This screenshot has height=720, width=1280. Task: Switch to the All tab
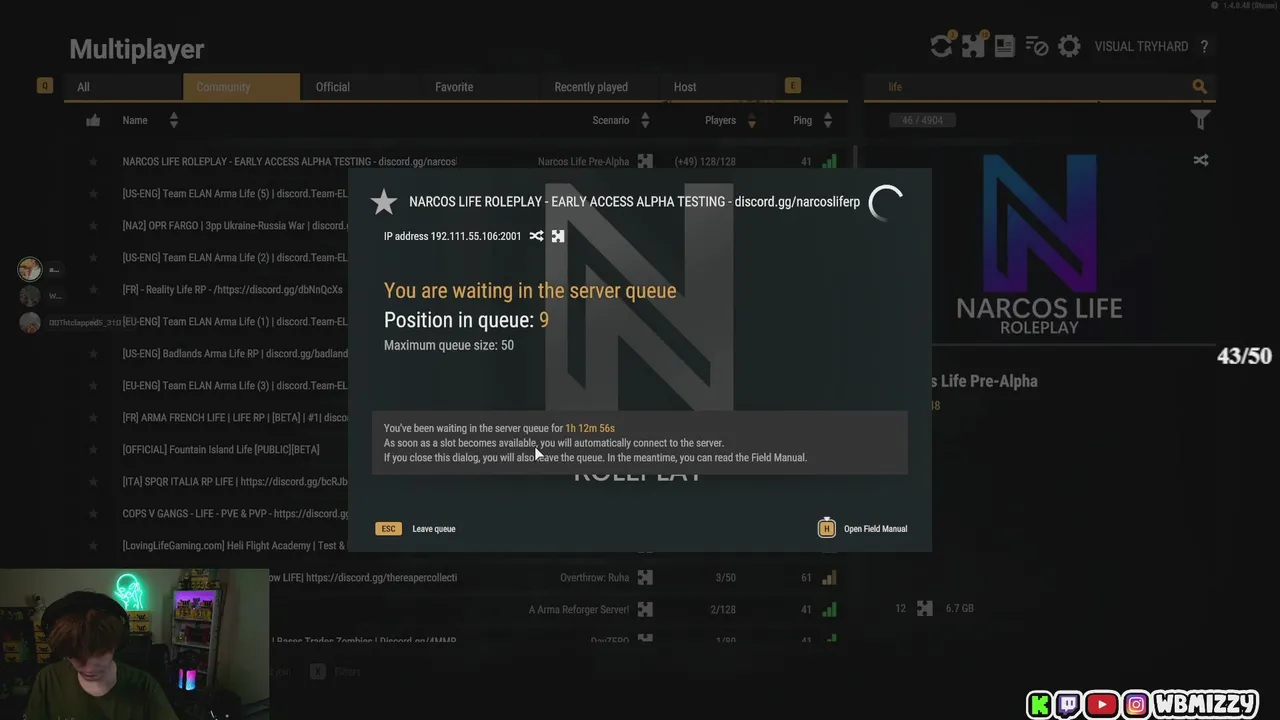point(123,87)
